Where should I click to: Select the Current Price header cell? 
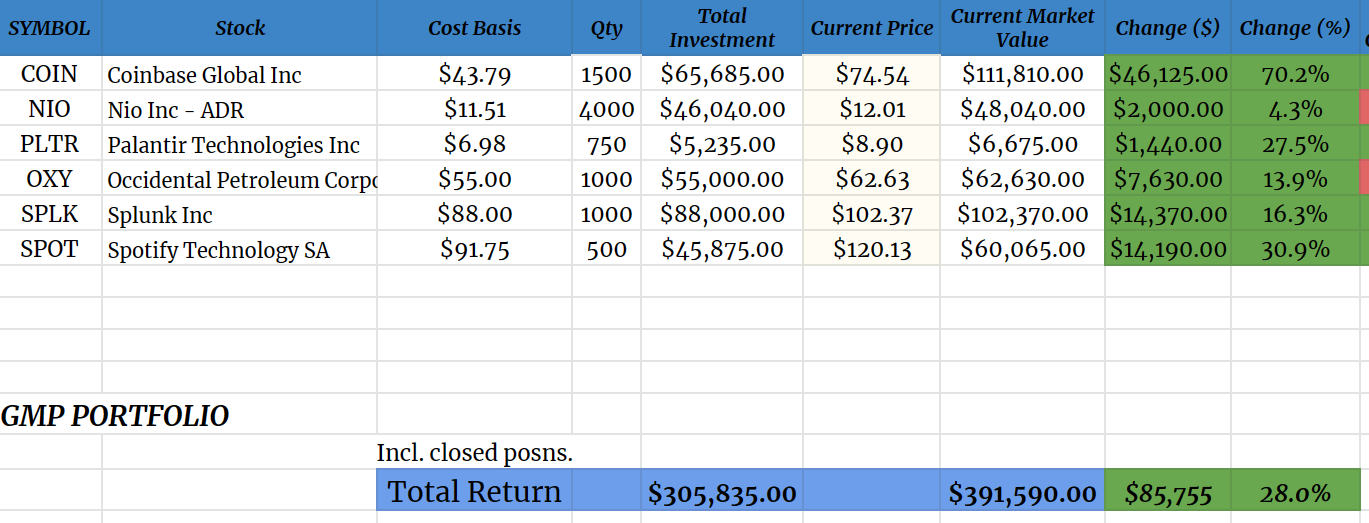pyautogui.click(x=871, y=28)
